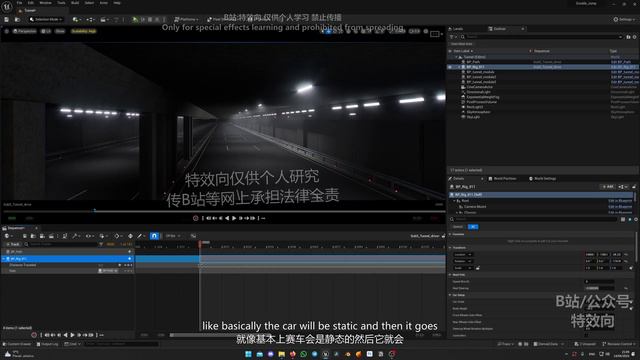
Task: Switch to the World Partition tab
Action: tap(503, 178)
